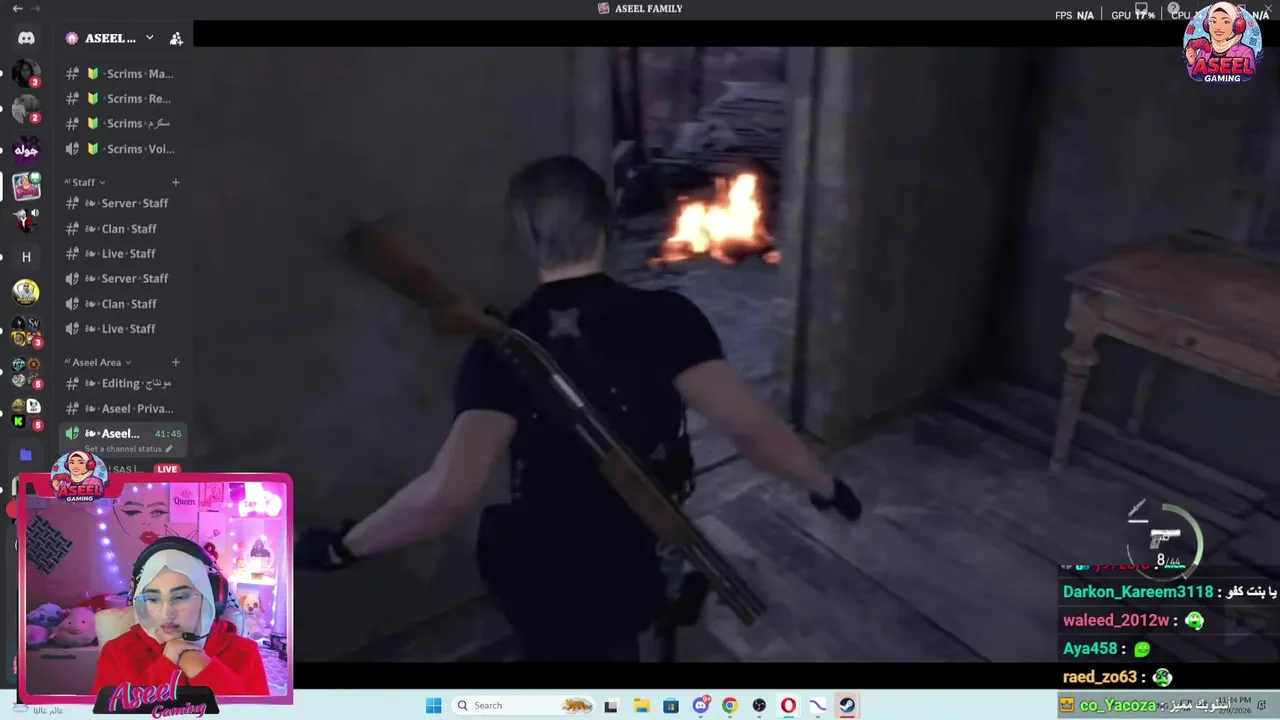This screenshot has width=1280, height=720.
Task: Join the Server Staff voice channel
Action: (x=120, y=278)
